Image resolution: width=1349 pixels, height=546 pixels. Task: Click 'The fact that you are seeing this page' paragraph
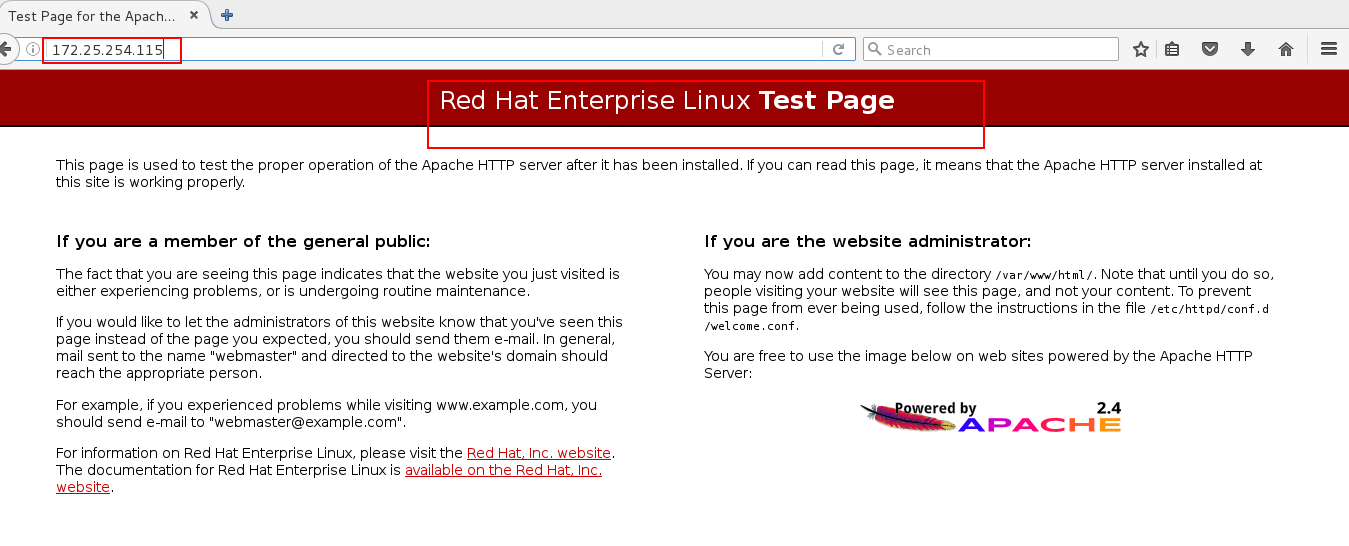pyautogui.click(x=338, y=282)
